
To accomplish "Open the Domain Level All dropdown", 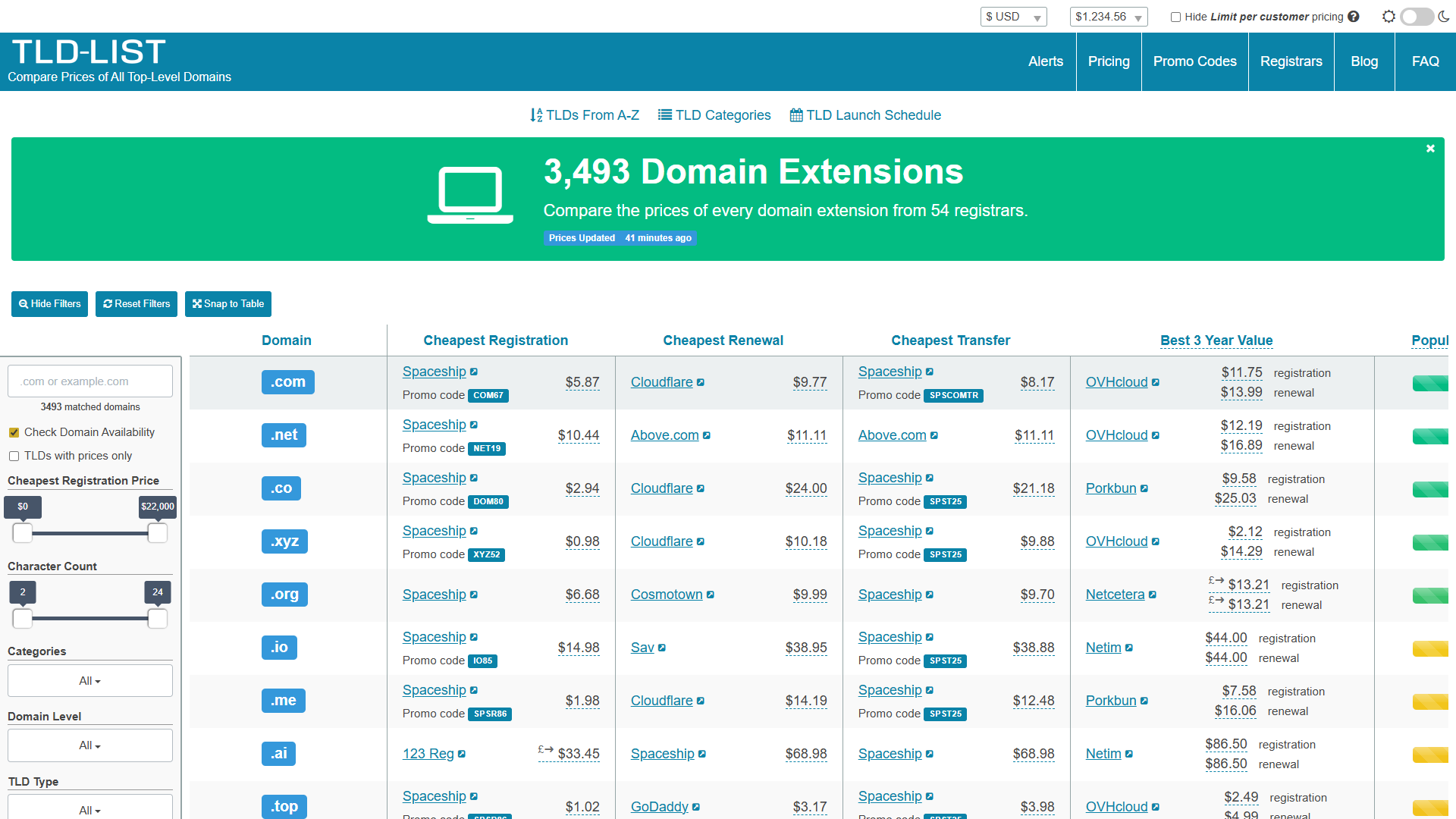I will pyautogui.click(x=90, y=745).
